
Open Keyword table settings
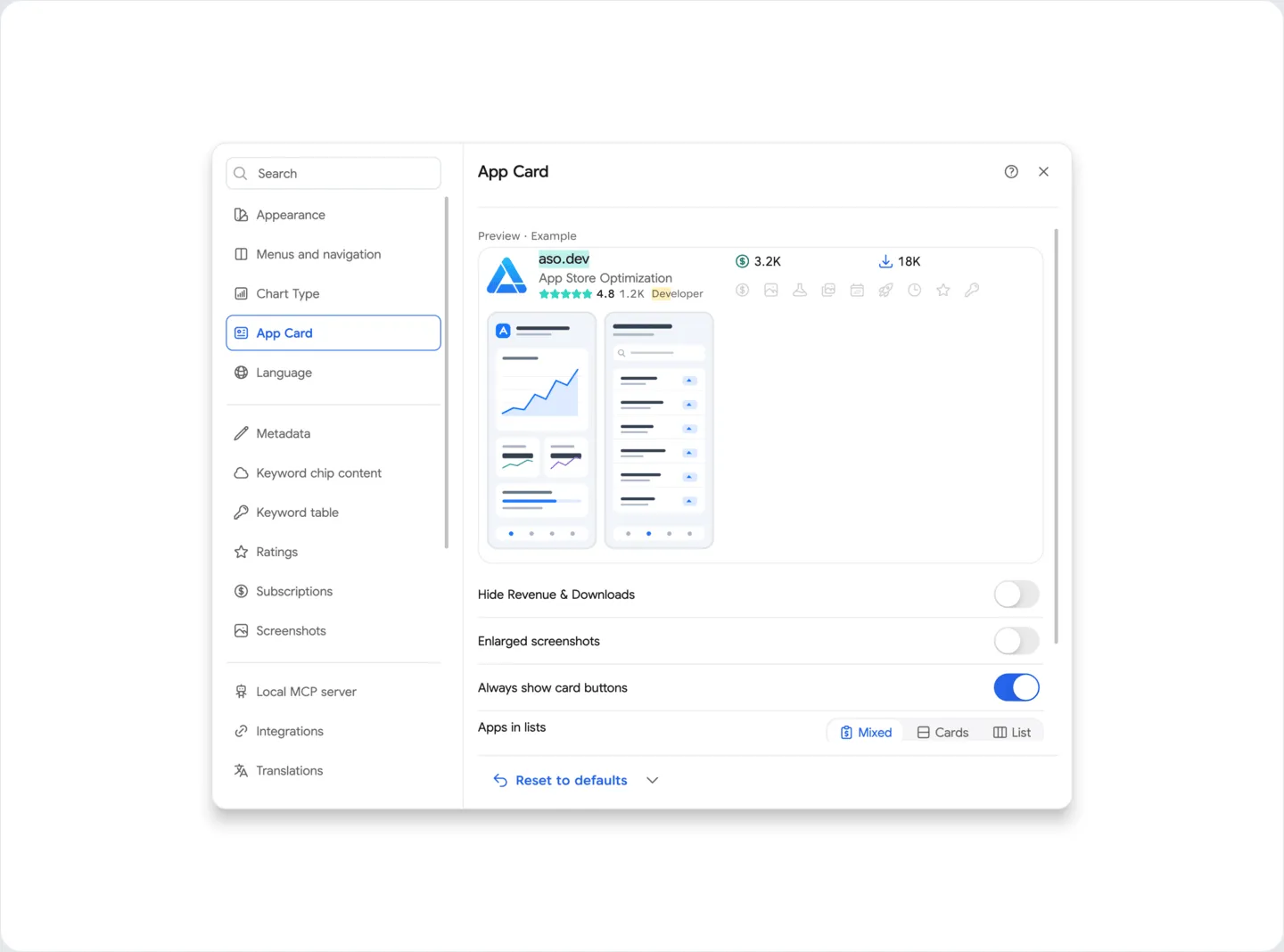pos(333,513)
